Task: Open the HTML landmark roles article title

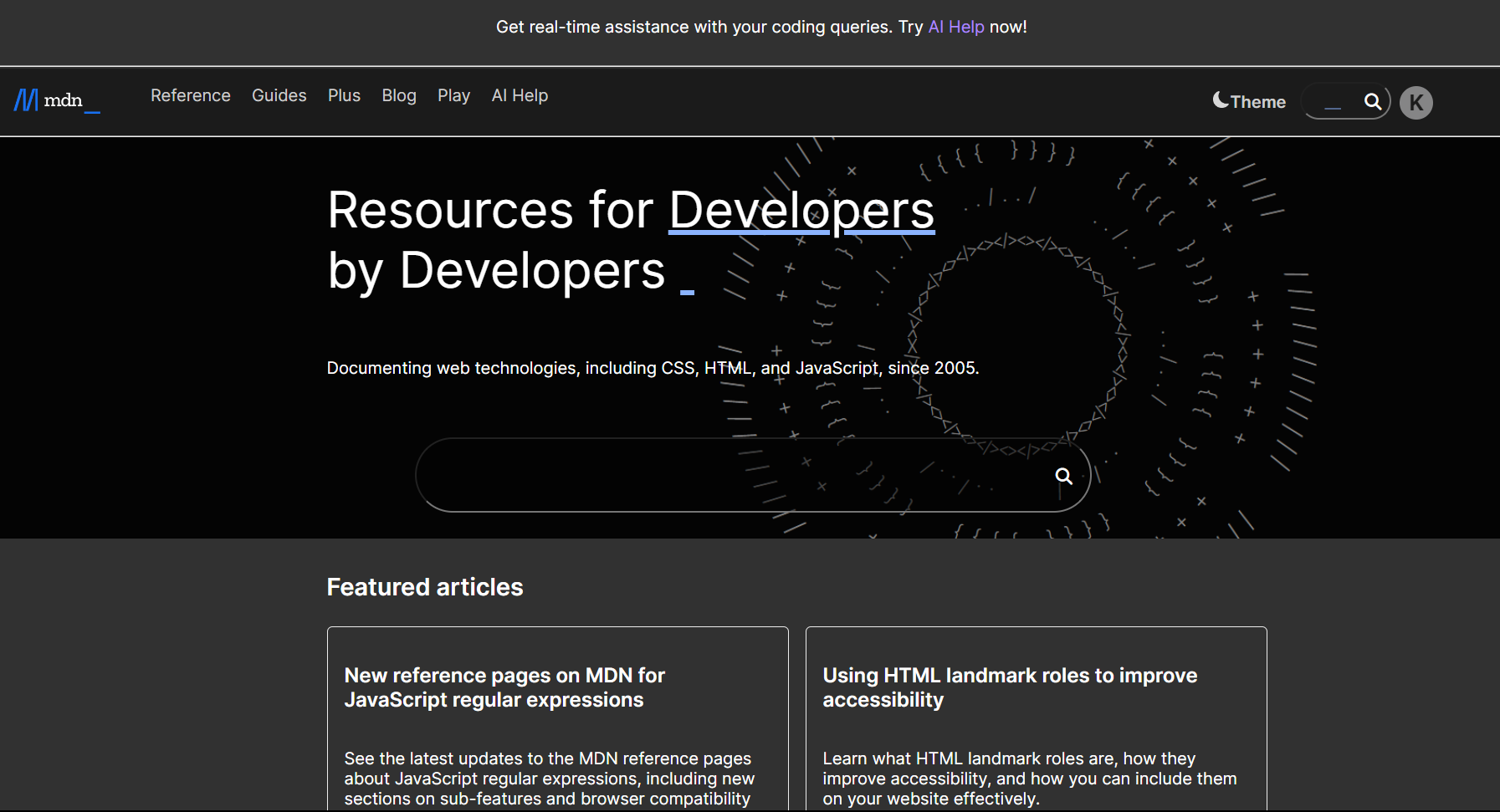Action: click(x=1009, y=687)
